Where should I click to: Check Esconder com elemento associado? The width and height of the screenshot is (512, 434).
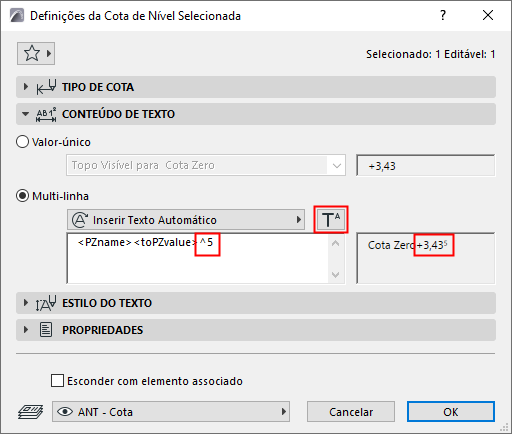click(x=57, y=380)
